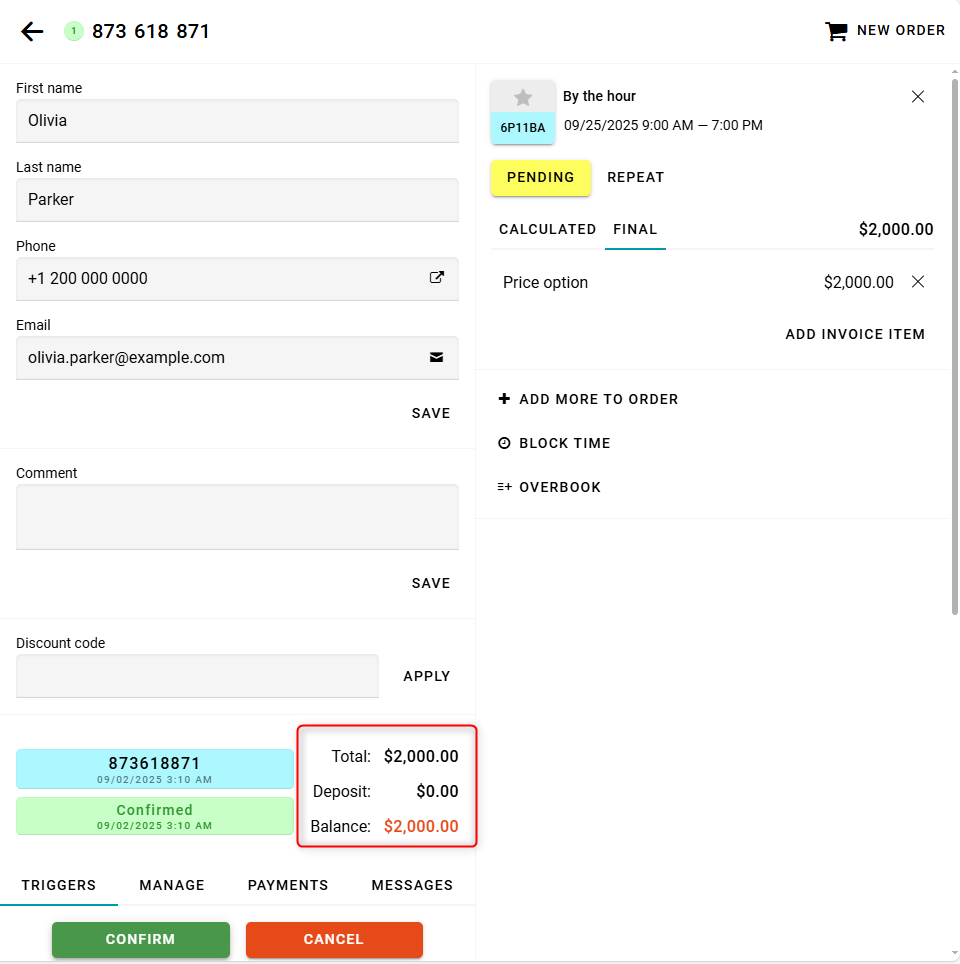Click the Deposit $0.00 value
The height and width of the screenshot is (964, 960).
pos(437,791)
